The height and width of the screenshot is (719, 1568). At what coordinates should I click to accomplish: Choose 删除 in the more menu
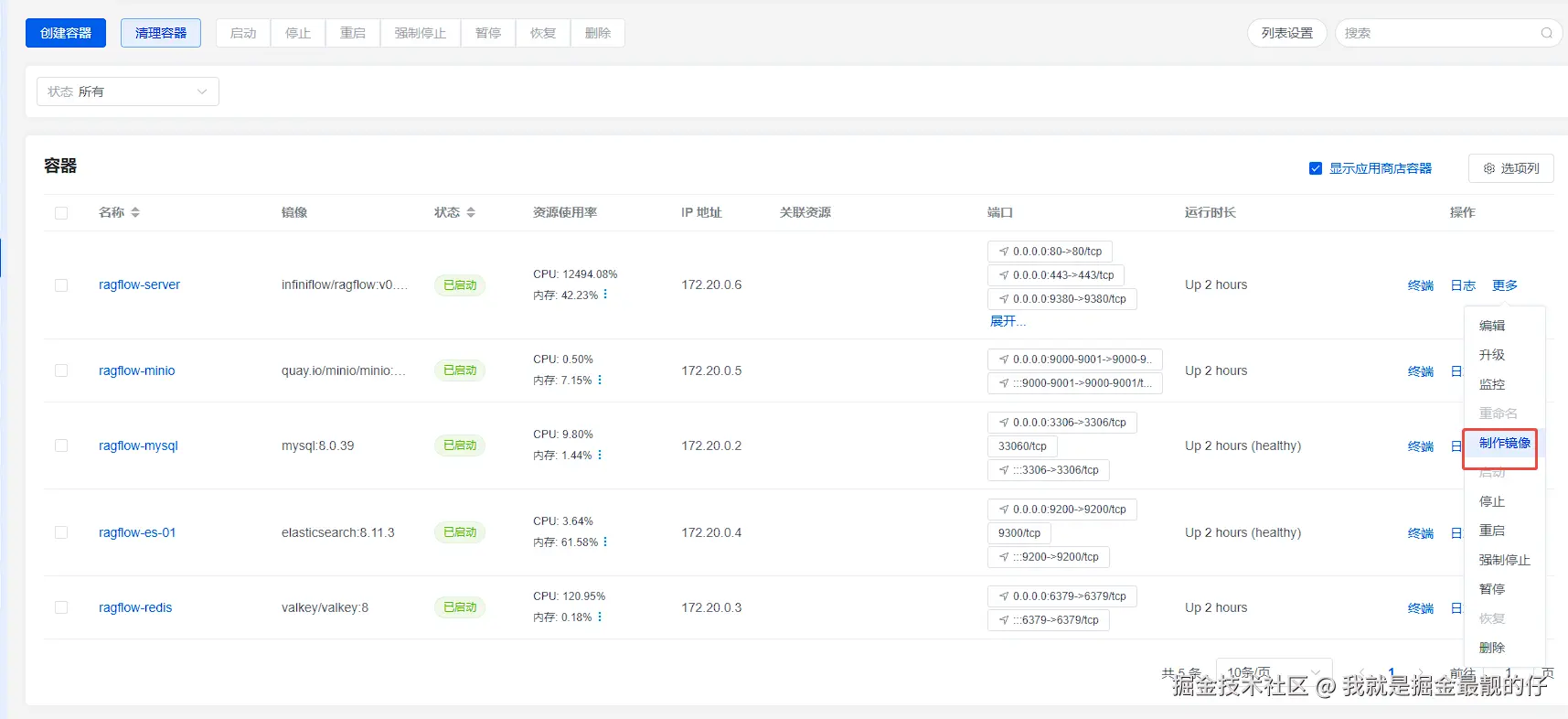1492,648
